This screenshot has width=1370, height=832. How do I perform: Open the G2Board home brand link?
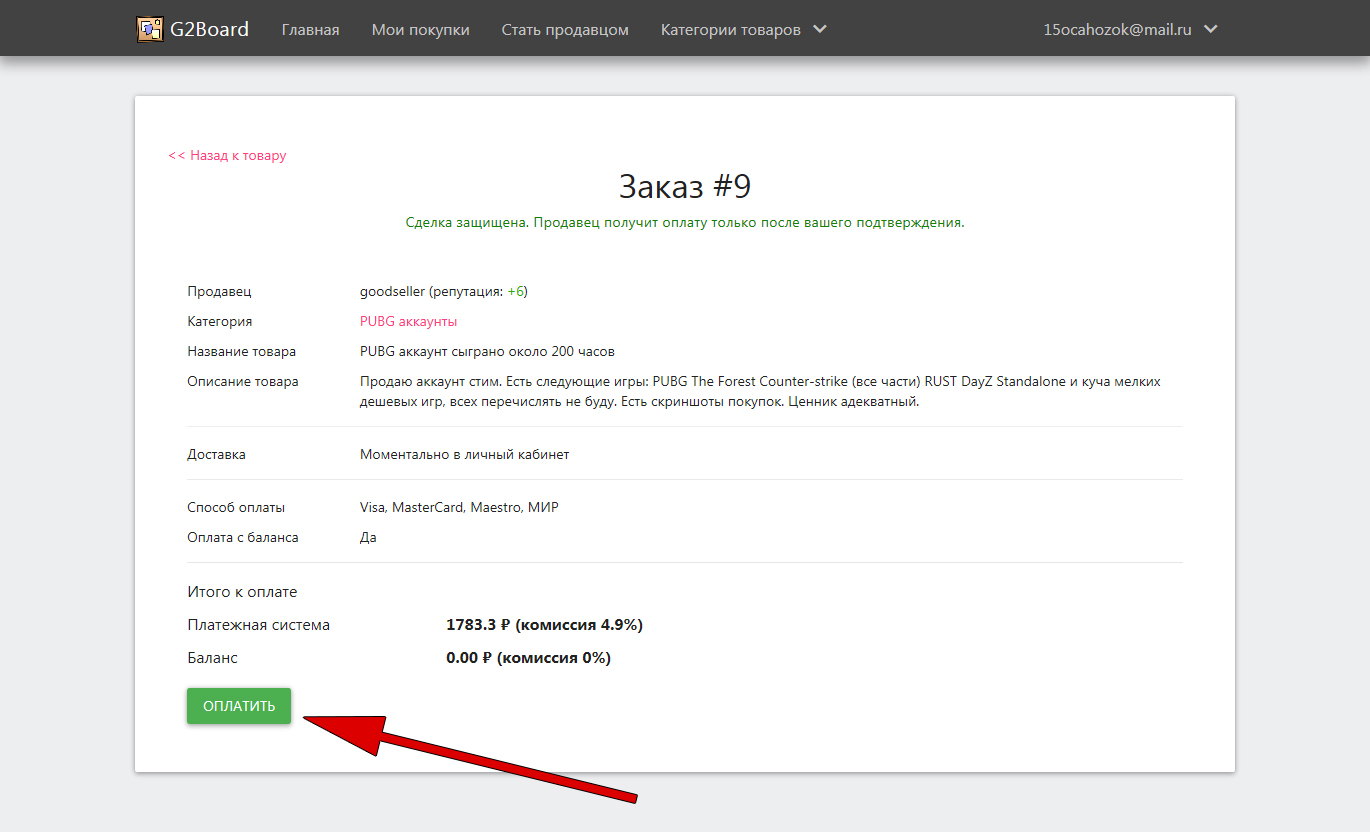(193, 29)
